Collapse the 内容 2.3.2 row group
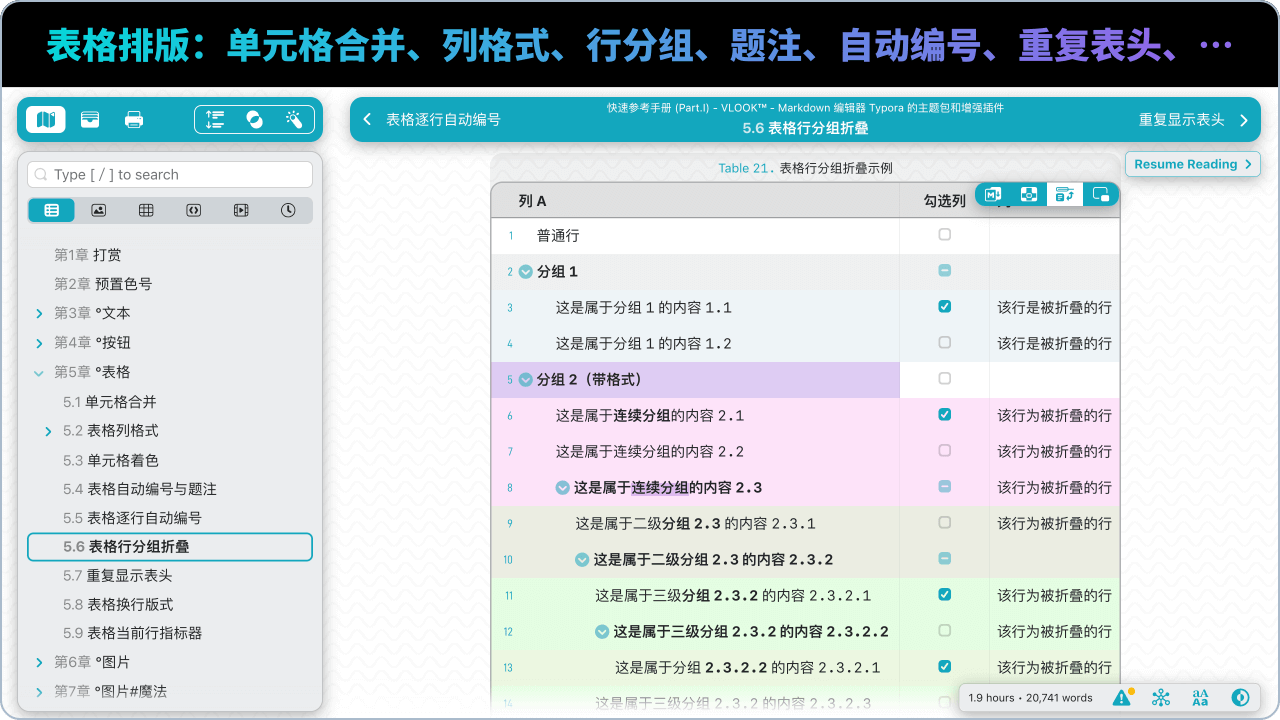Viewport: 1280px width, 720px height. [x=582, y=560]
